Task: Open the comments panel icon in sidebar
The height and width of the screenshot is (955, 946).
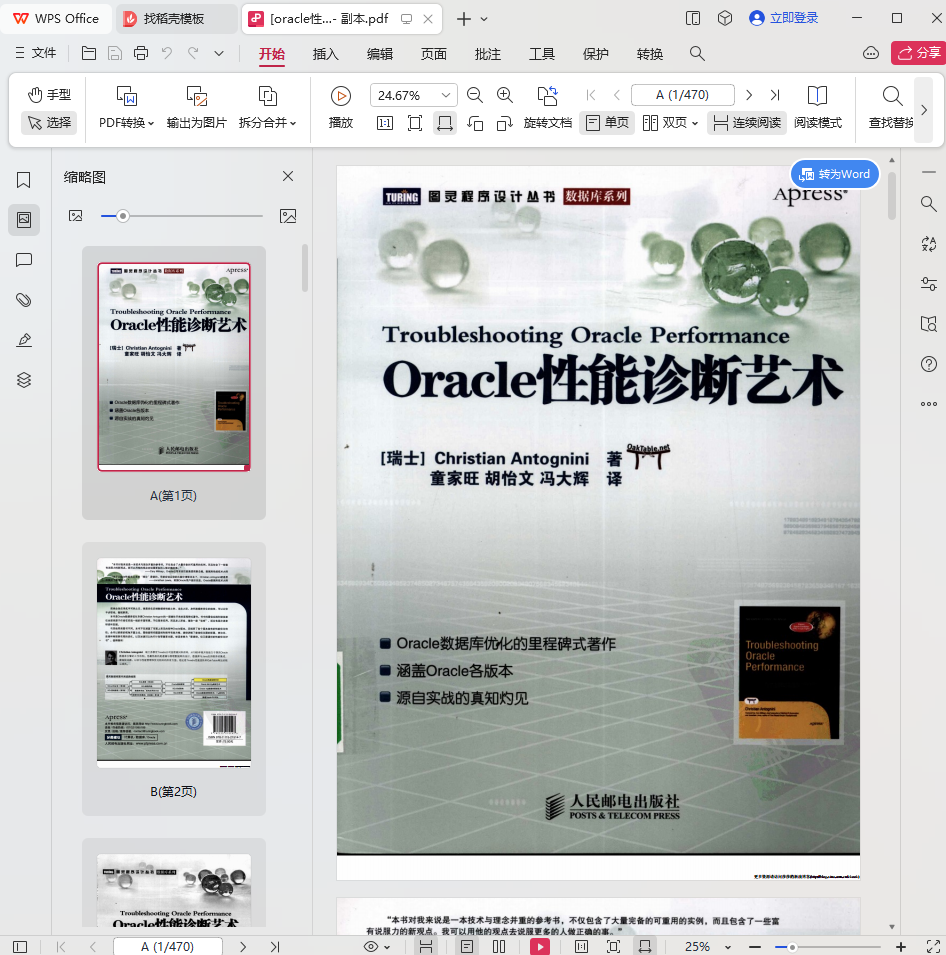Action: 24,260
